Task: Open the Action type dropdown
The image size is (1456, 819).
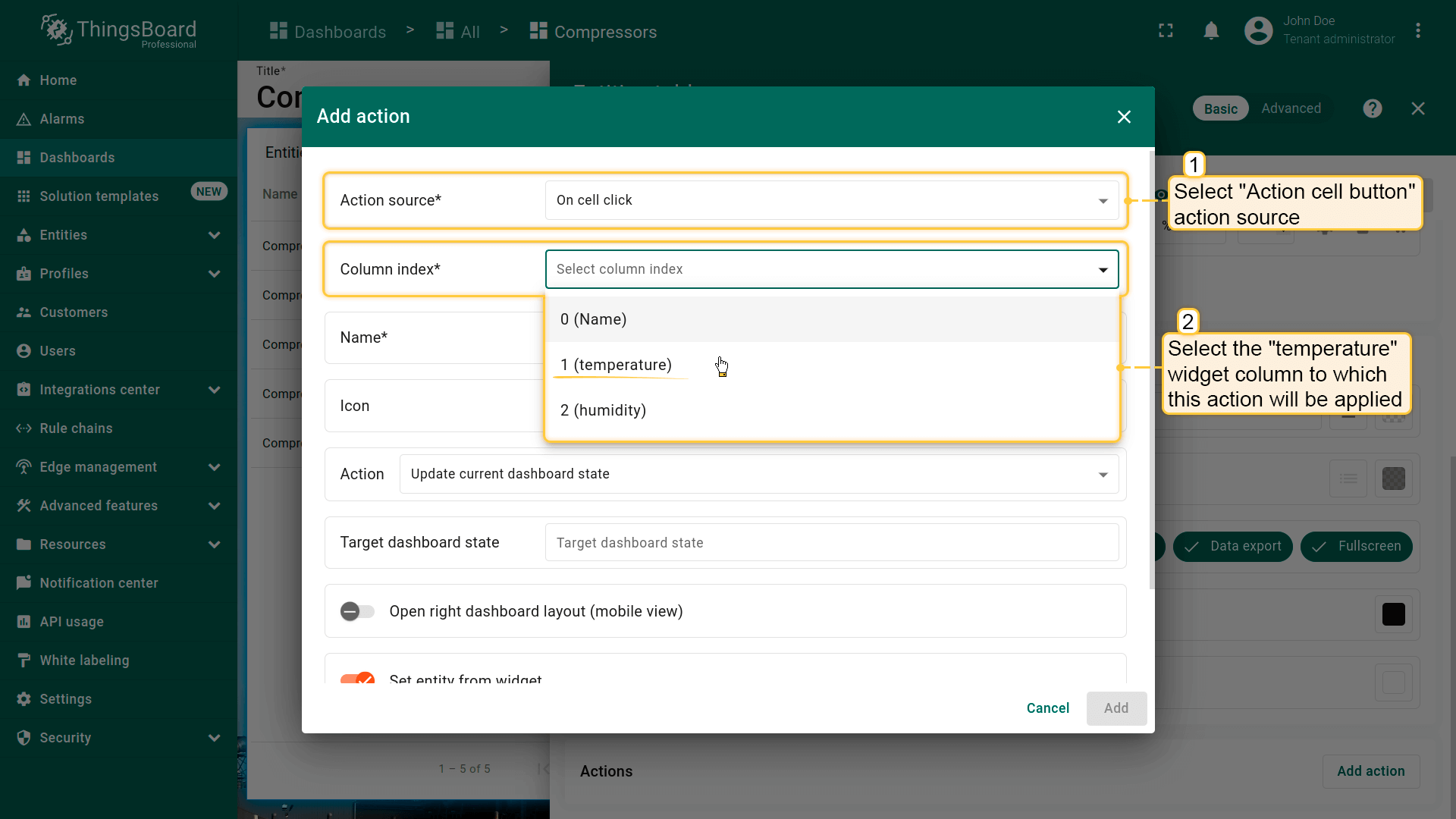Action: click(758, 474)
